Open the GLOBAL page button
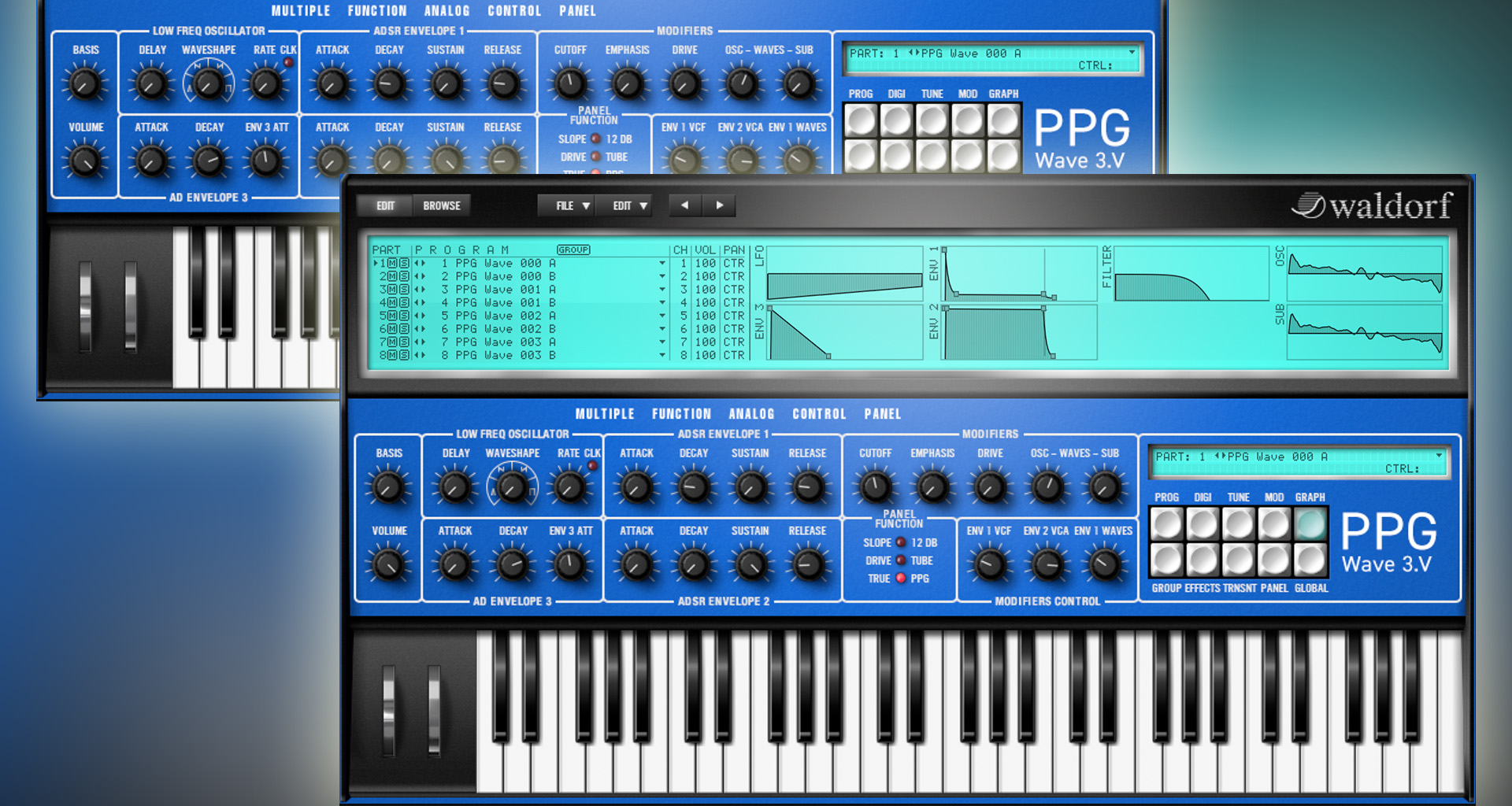The width and height of the screenshot is (1512, 806). pyautogui.click(x=1310, y=560)
